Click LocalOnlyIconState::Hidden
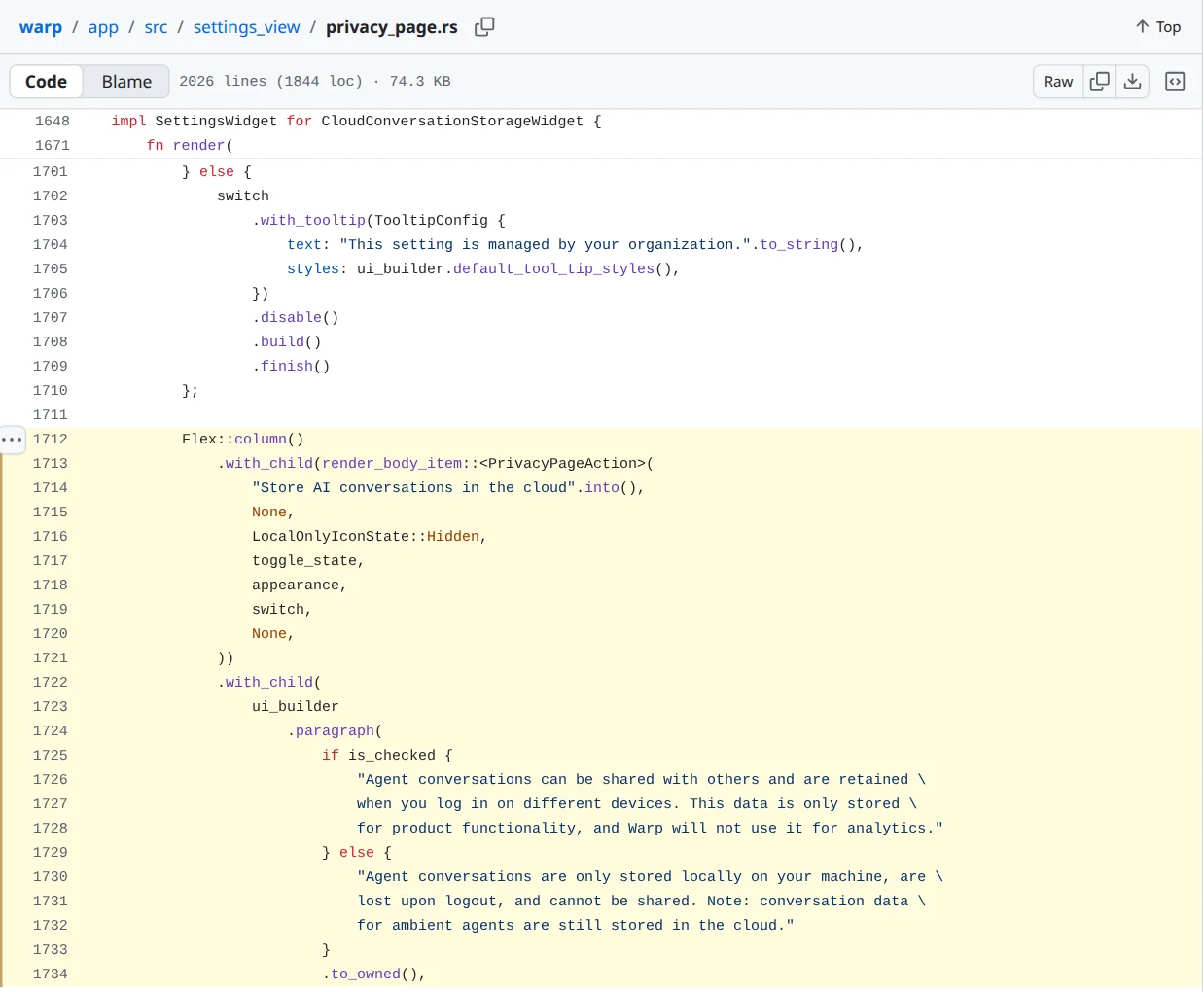Image resolution: width=1204 pixels, height=992 pixels. 366,537
